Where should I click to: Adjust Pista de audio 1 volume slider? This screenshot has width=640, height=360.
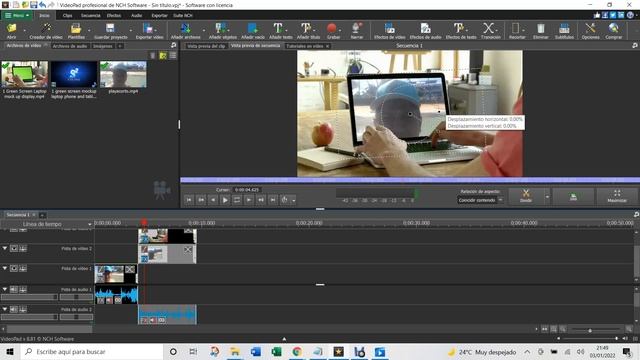(29, 297)
